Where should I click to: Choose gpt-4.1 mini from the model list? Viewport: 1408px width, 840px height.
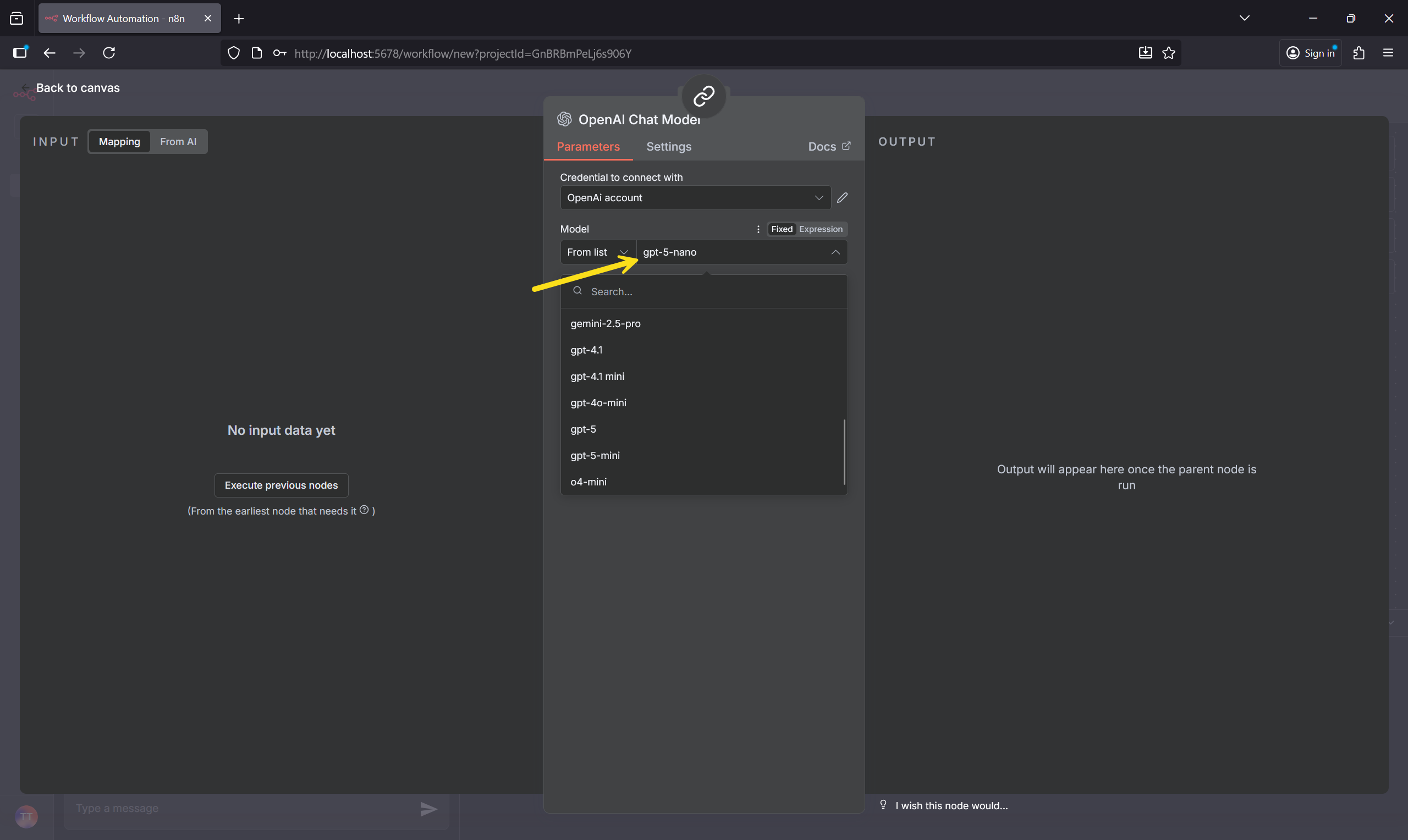[703, 377]
